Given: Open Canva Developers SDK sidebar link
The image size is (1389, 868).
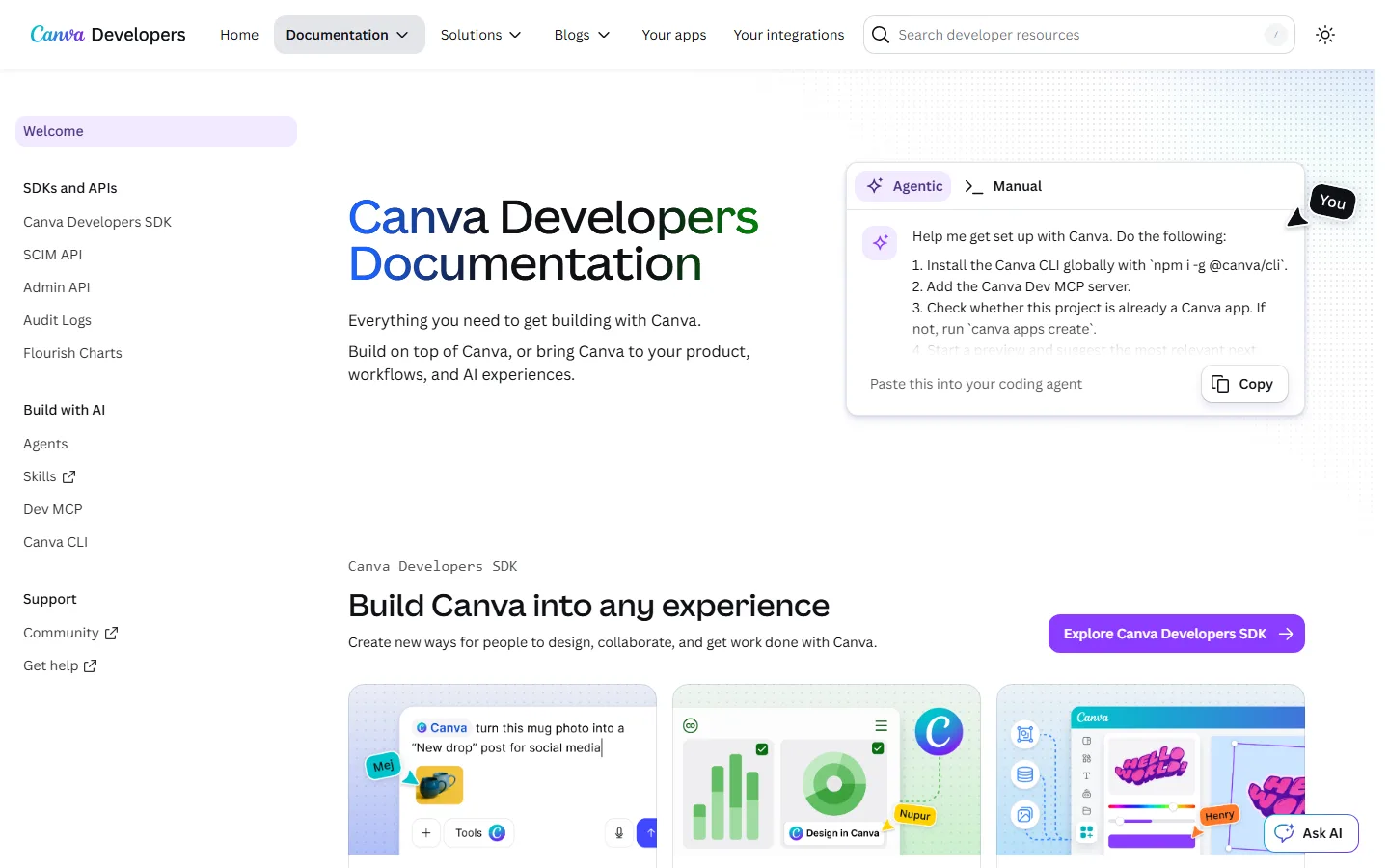Looking at the screenshot, I should pyautogui.click(x=97, y=222).
